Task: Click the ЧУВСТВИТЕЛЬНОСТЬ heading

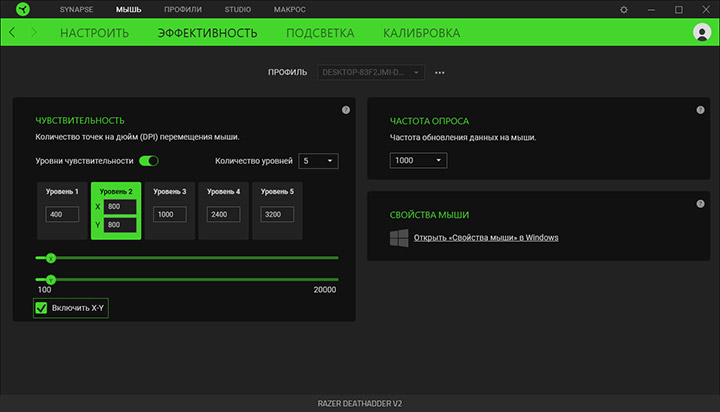Action: [80, 120]
